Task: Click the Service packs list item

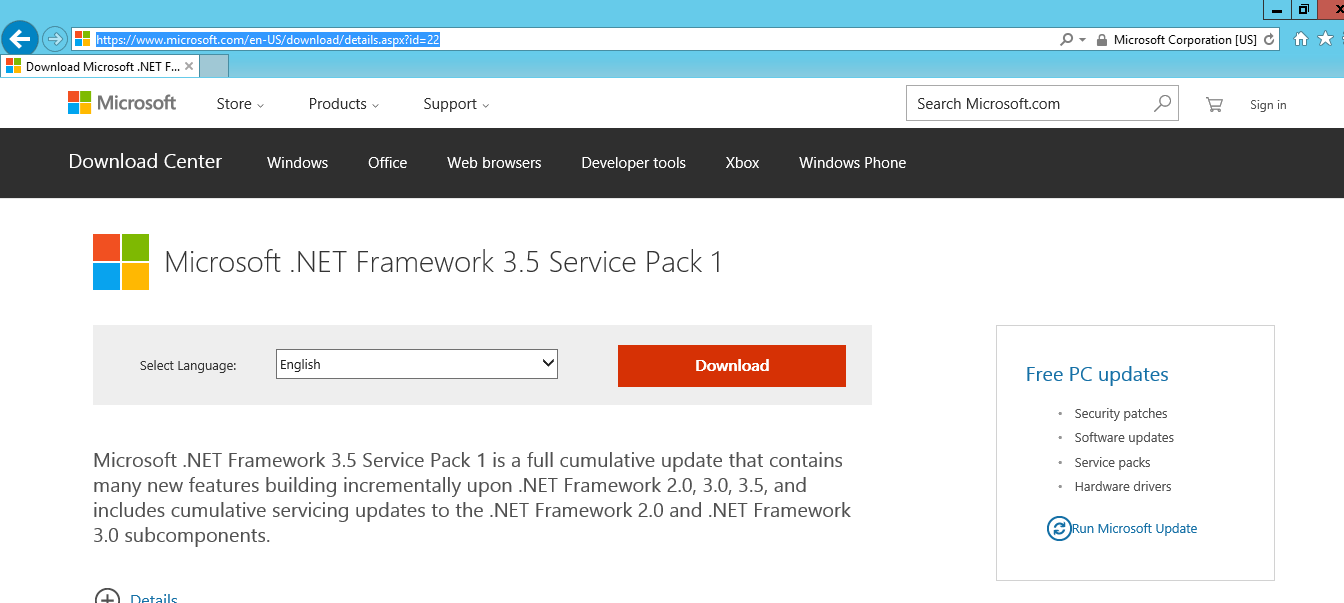Action: (x=1112, y=462)
